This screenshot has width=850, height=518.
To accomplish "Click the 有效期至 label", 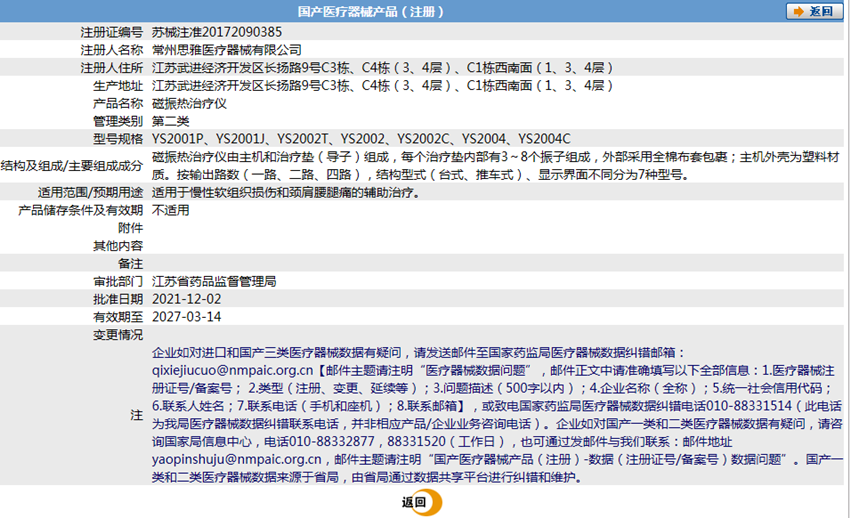I will [x=118, y=317].
